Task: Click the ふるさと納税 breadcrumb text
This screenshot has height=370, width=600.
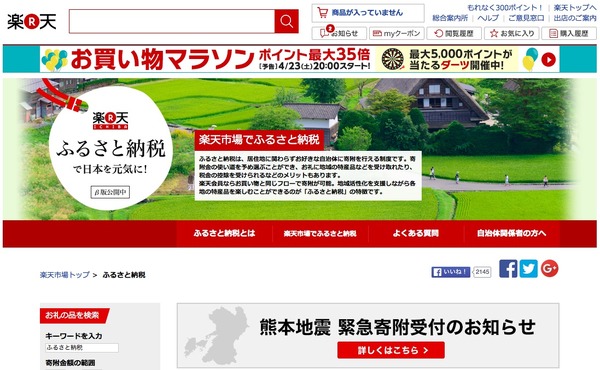Action: 124,275
